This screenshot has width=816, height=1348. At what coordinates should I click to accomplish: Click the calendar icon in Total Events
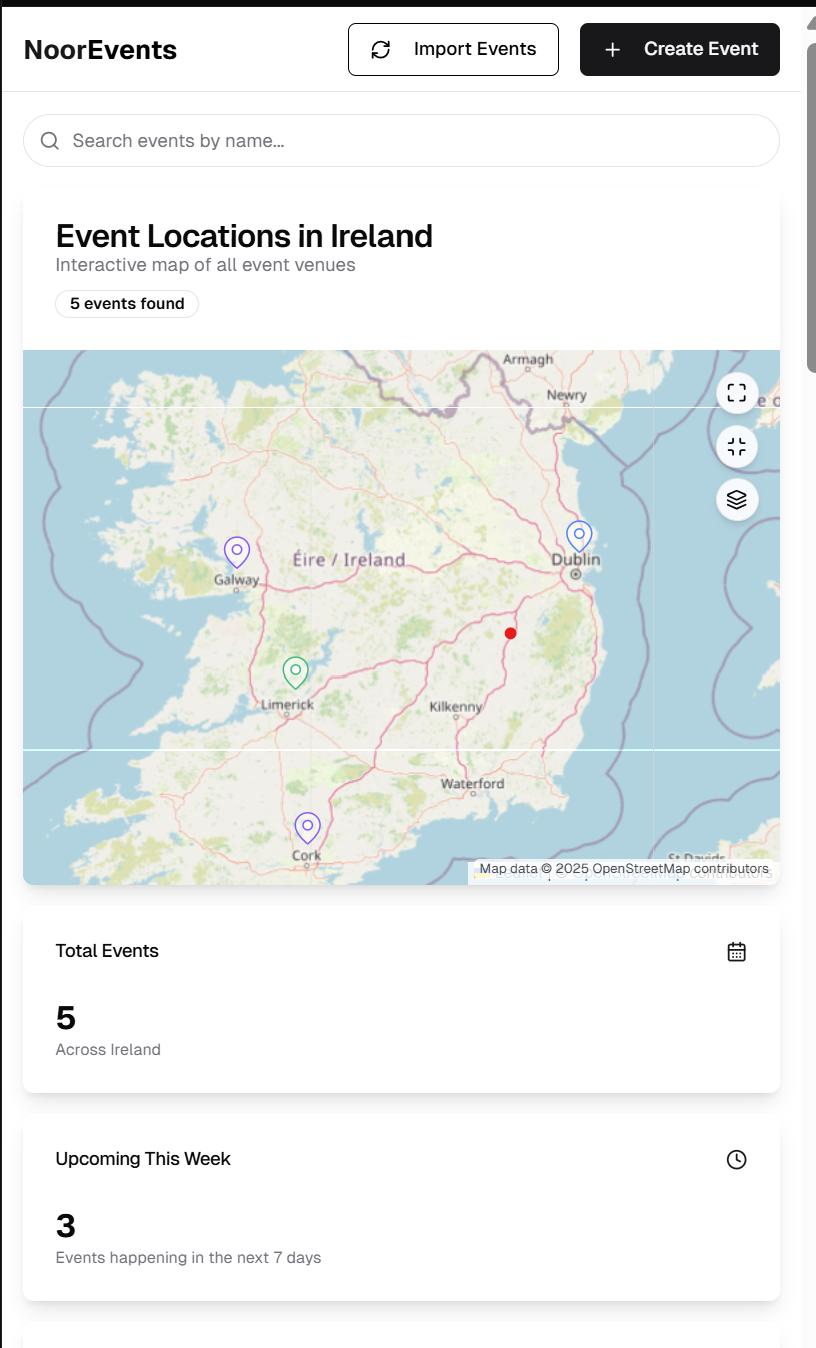click(x=737, y=952)
